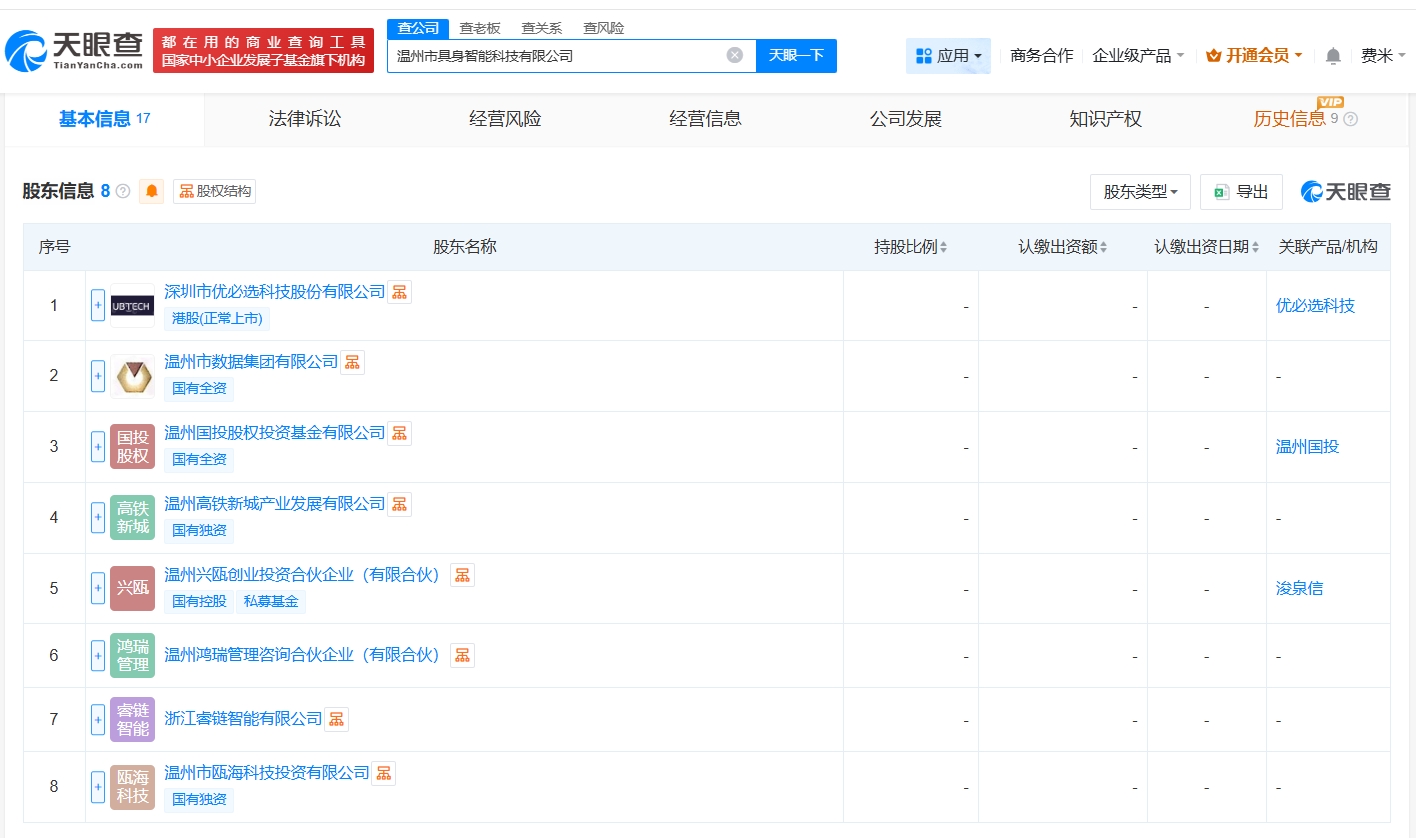The width and height of the screenshot is (1416, 838).
Task: Open the 企业级产品 dropdown
Action: [x=1138, y=56]
